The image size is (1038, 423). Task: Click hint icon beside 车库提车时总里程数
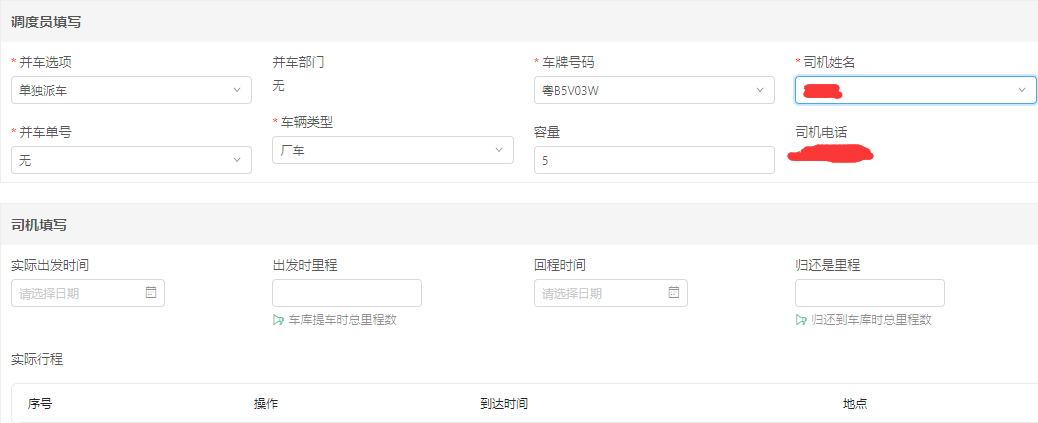pyautogui.click(x=278, y=320)
